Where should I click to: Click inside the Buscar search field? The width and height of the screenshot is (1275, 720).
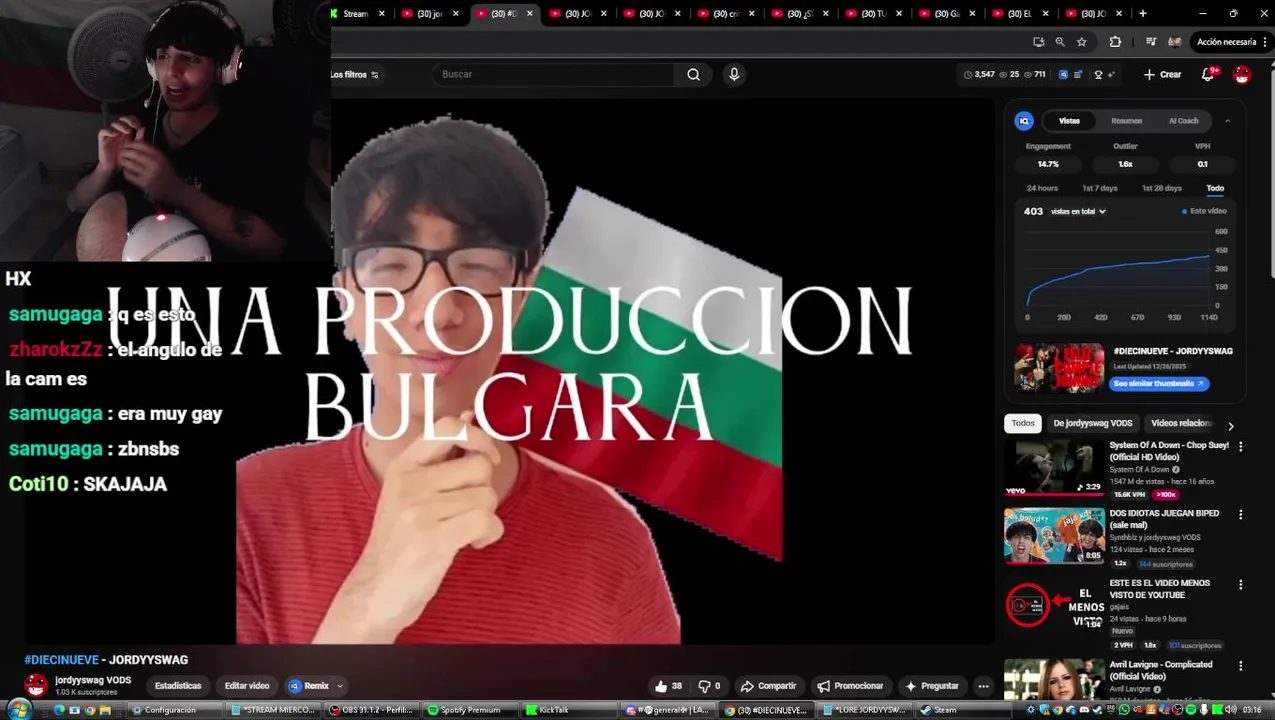tap(555, 74)
